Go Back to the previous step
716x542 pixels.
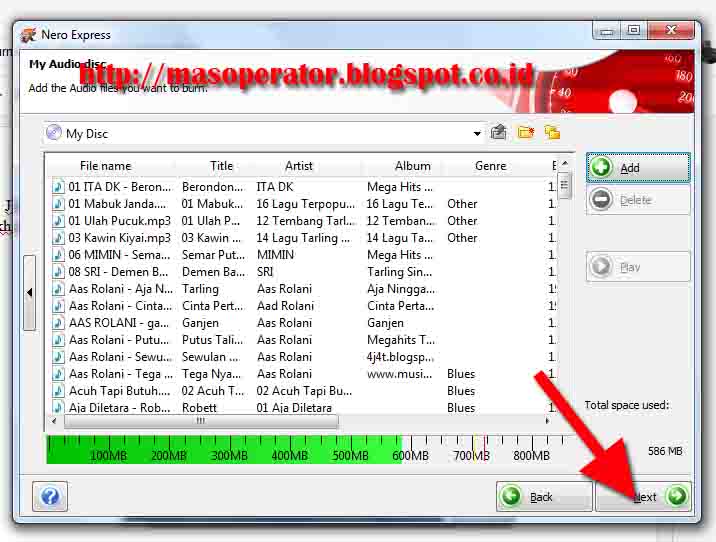click(544, 496)
